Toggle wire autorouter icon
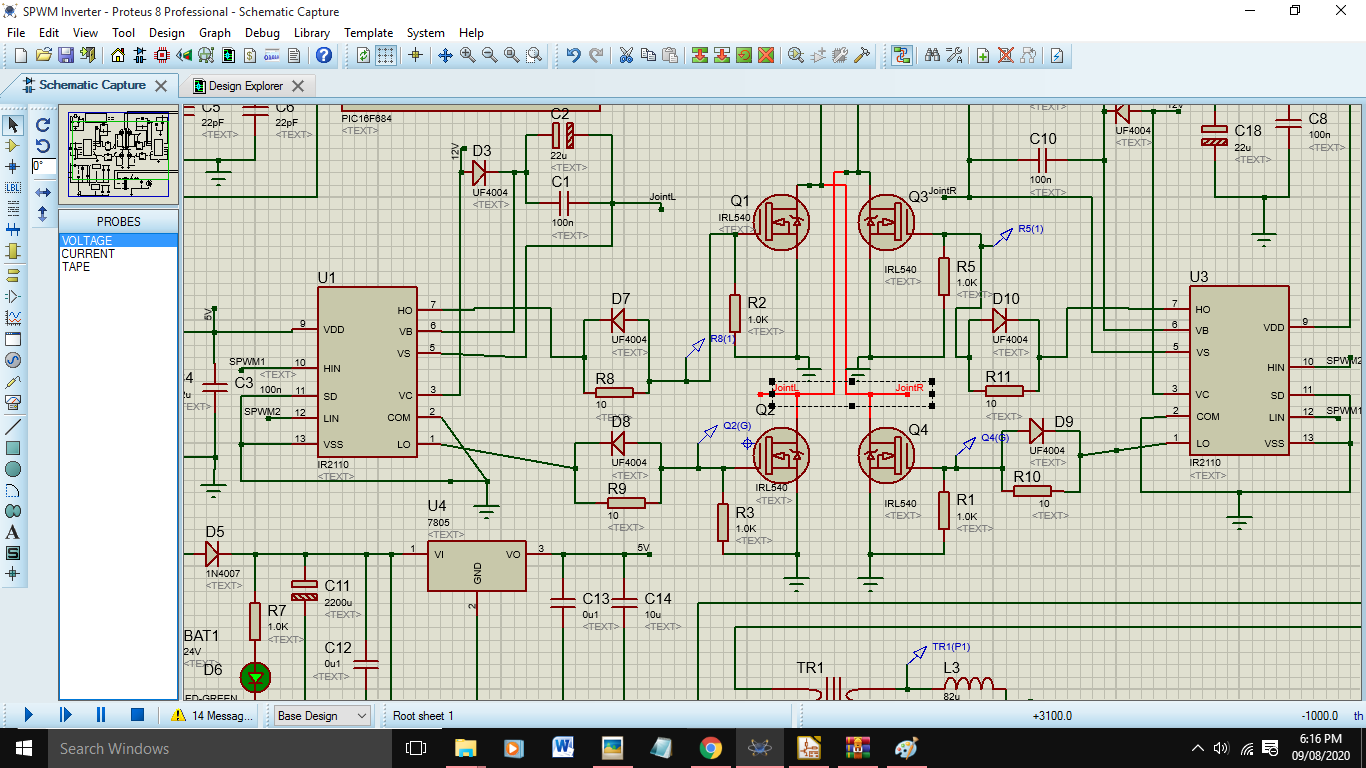1366x768 pixels. (903, 55)
